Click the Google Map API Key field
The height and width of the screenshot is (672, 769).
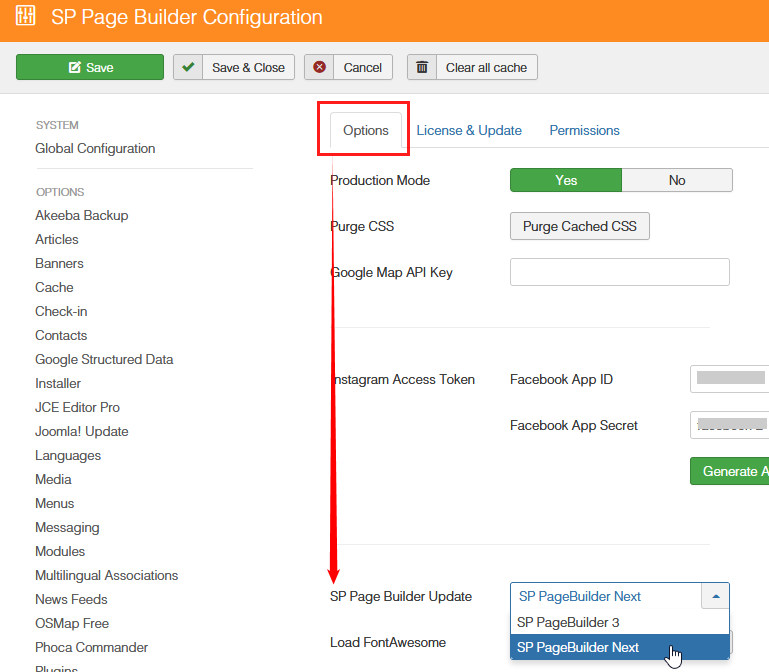(619, 272)
